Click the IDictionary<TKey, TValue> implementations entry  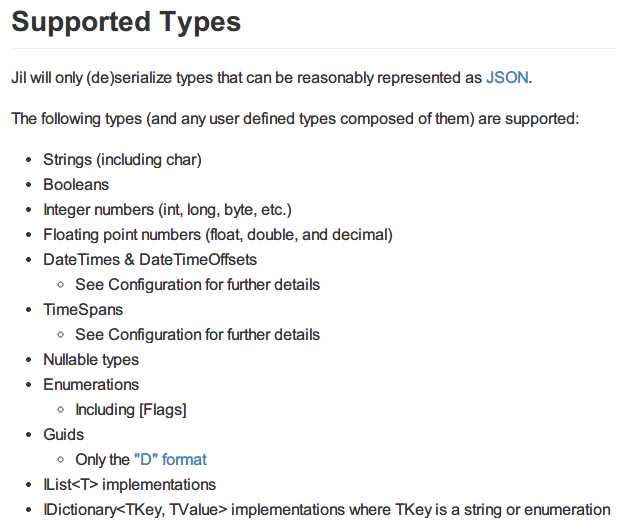(x=326, y=509)
